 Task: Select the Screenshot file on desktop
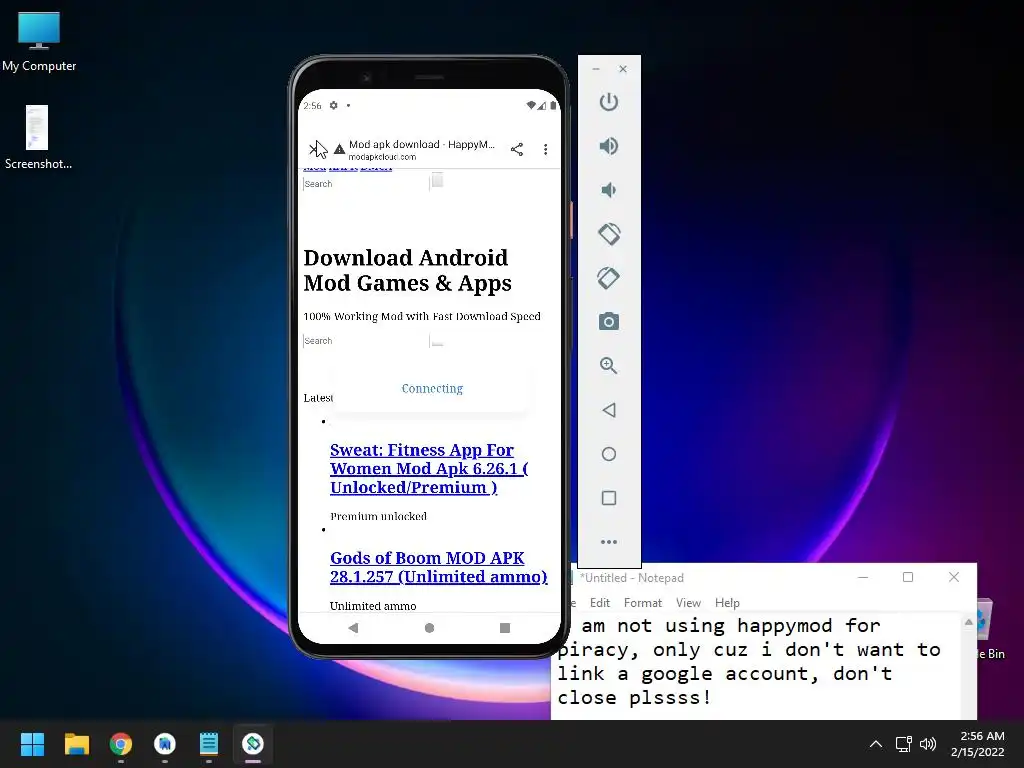pyautogui.click(x=38, y=138)
